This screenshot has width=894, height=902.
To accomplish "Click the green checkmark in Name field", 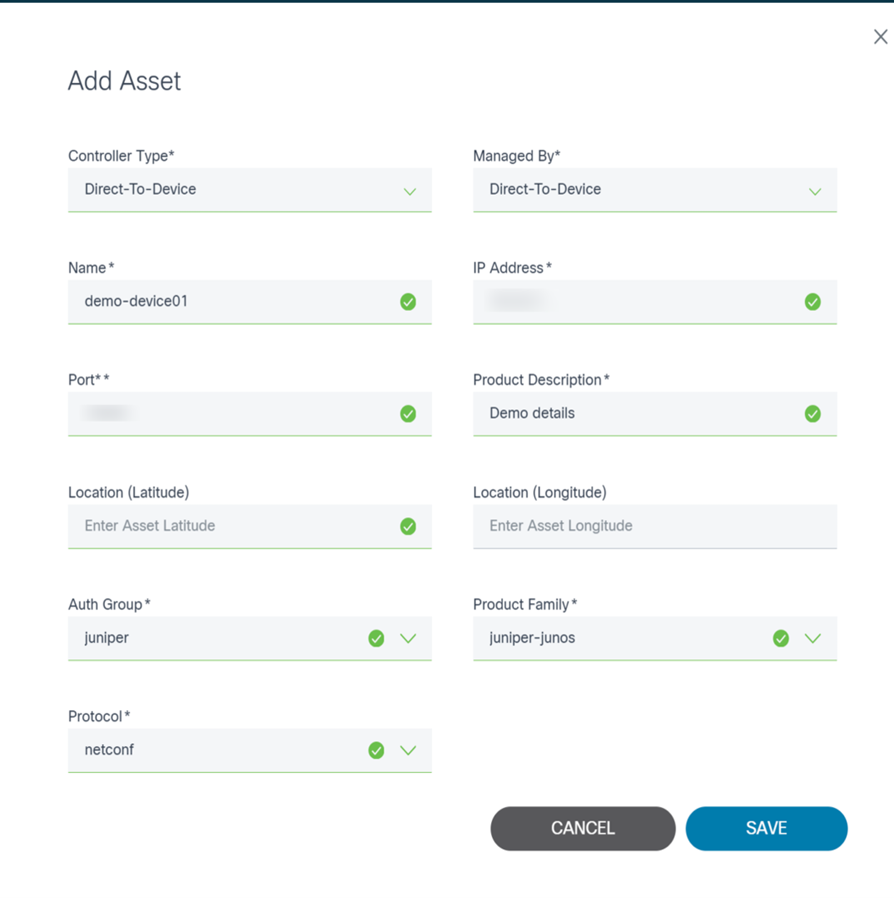I will coord(408,301).
